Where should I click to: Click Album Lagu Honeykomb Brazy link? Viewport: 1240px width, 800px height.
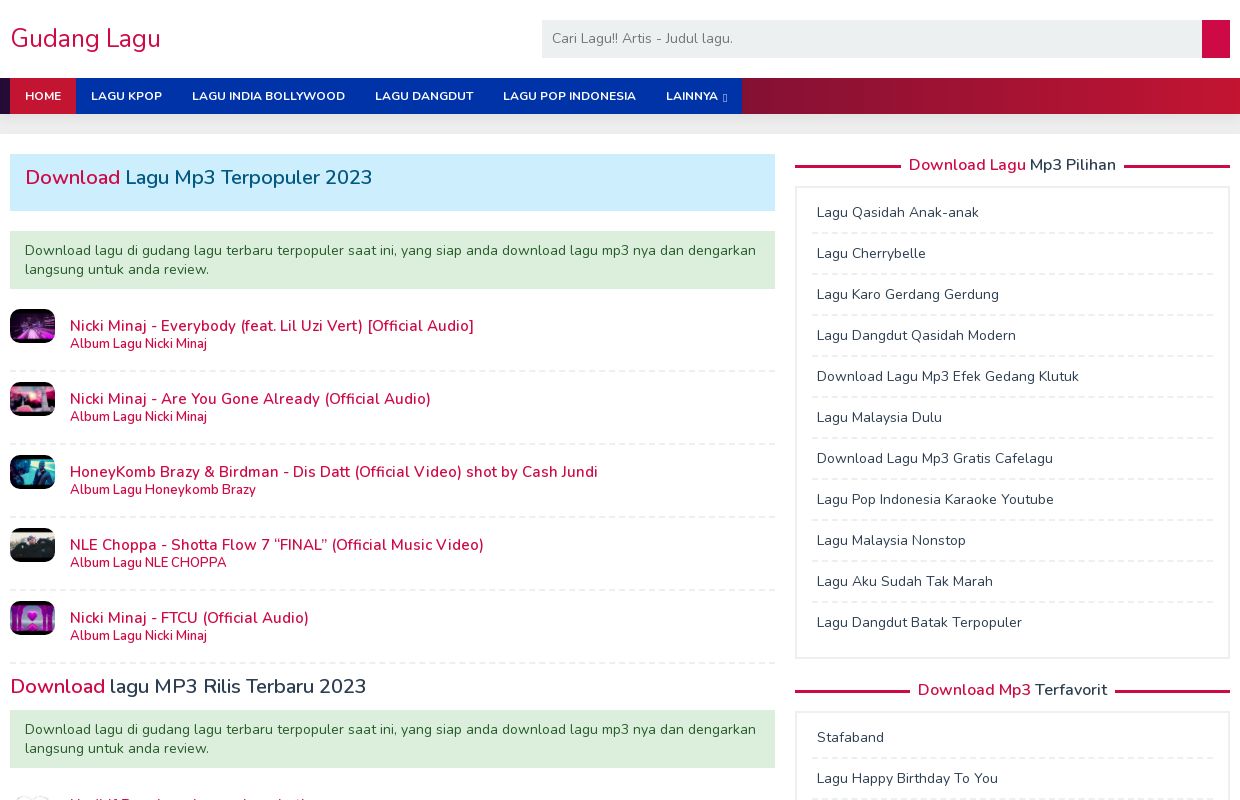(162, 490)
